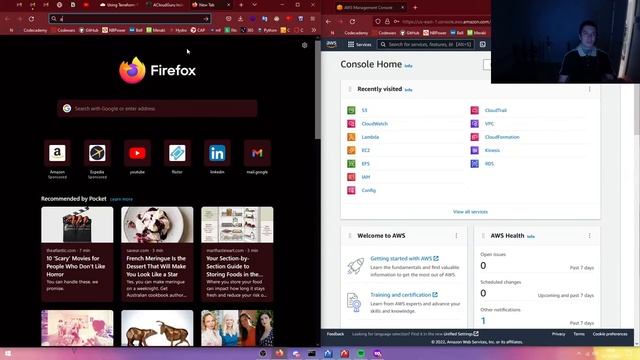Screen dimensions: 640x360
Task: Open the Expedia shortcut tile
Action: point(97,153)
